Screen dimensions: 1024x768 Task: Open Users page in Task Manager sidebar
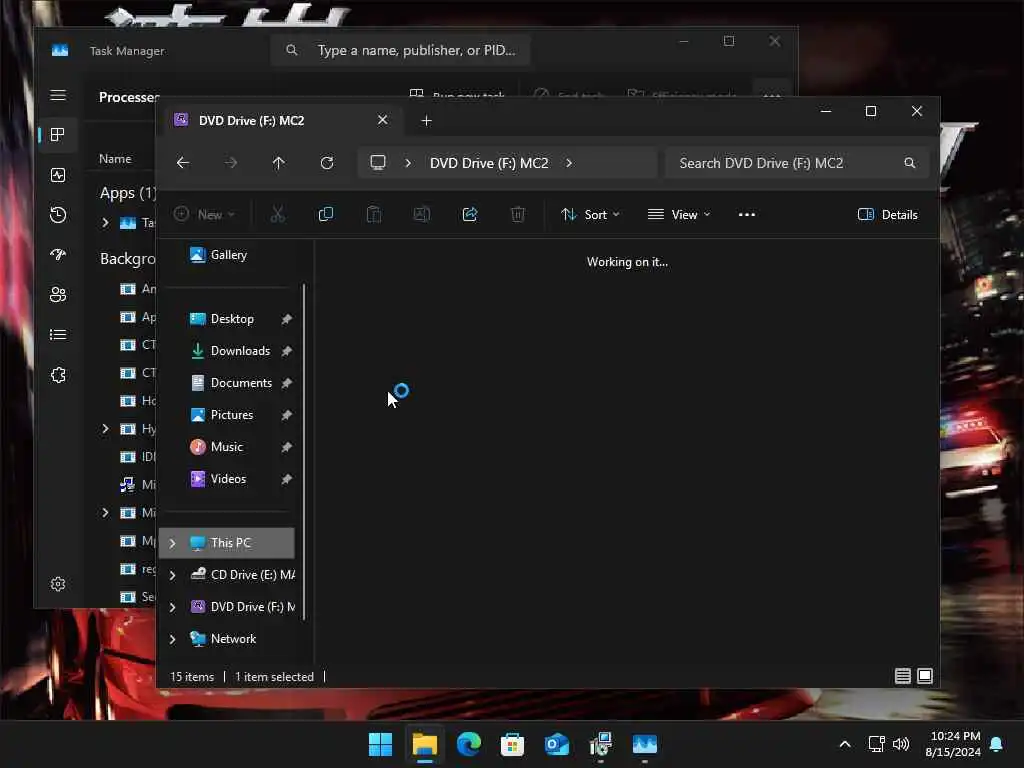point(58,295)
